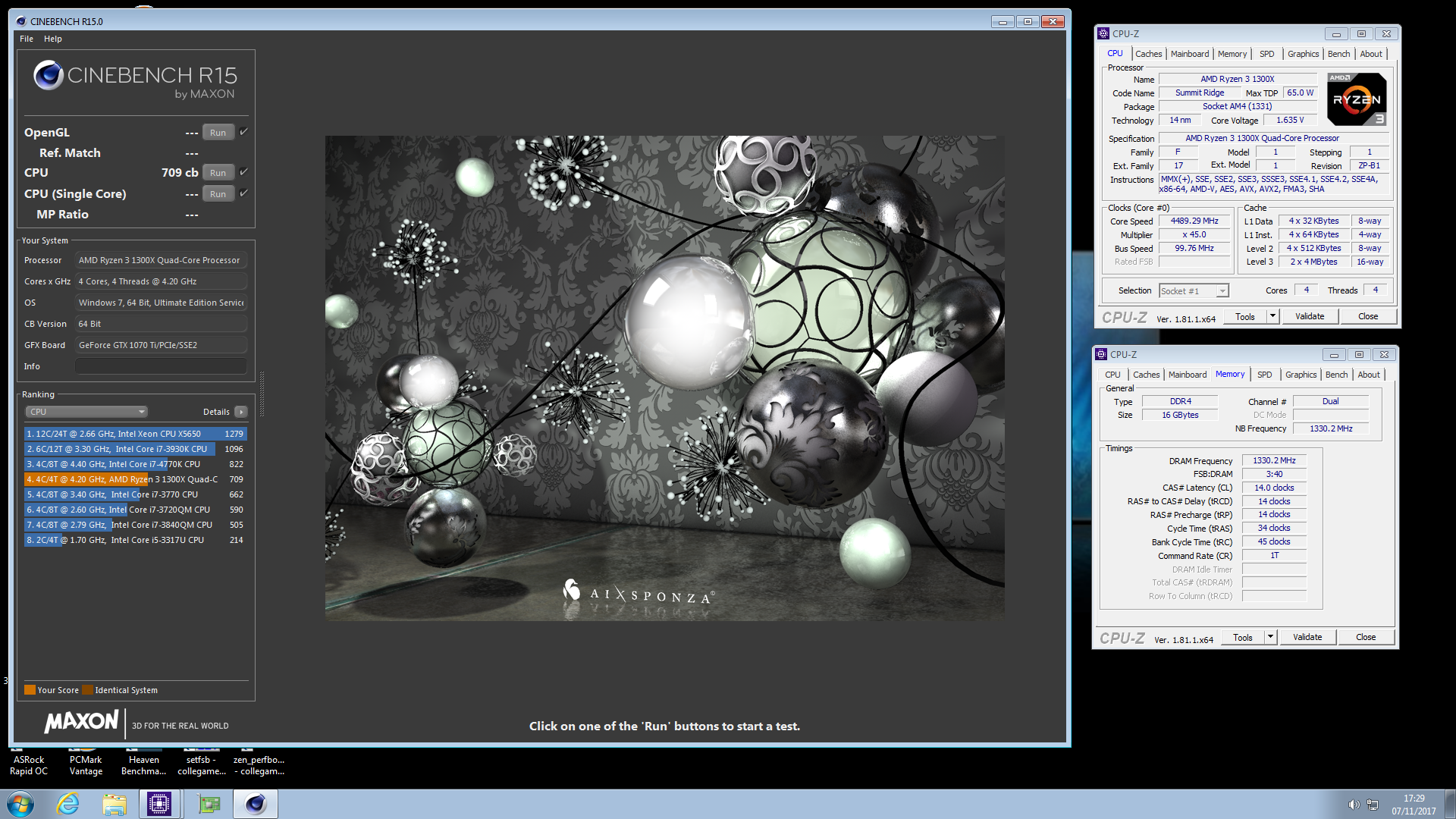Open the File menu in Cinebench
This screenshot has height=819, width=1456.
tap(27, 39)
